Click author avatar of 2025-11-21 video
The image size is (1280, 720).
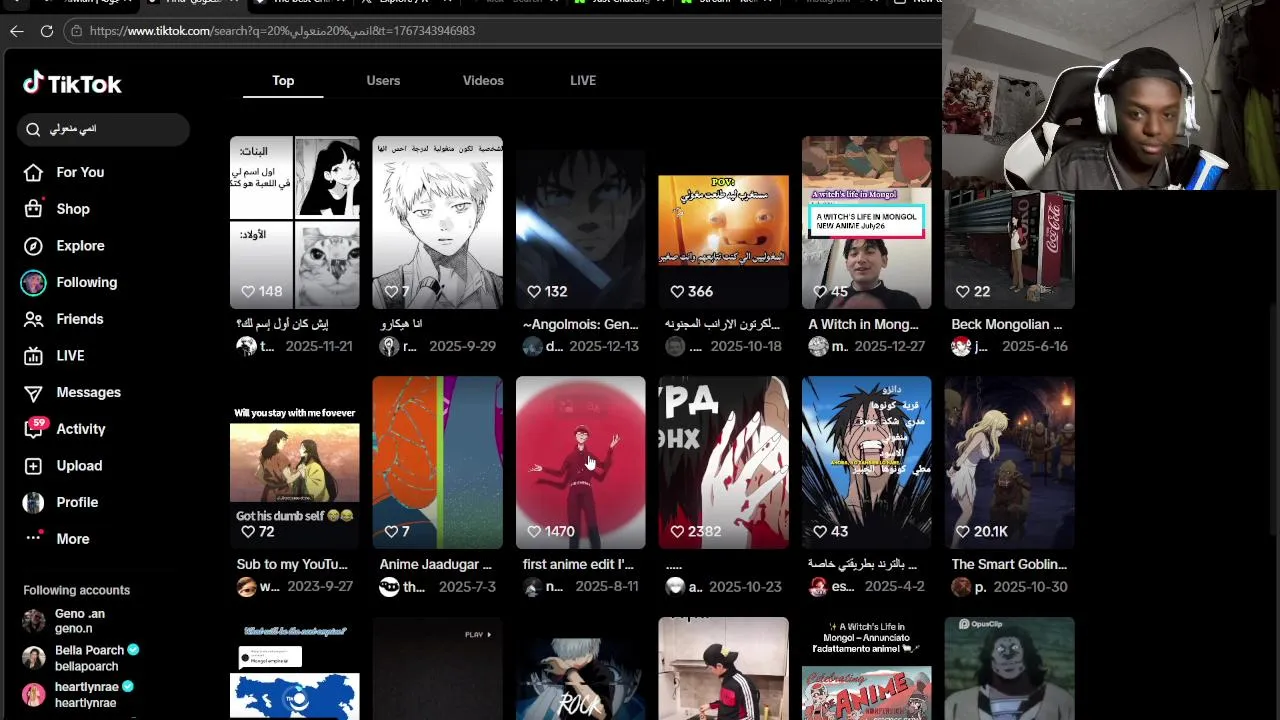pos(246,346)
